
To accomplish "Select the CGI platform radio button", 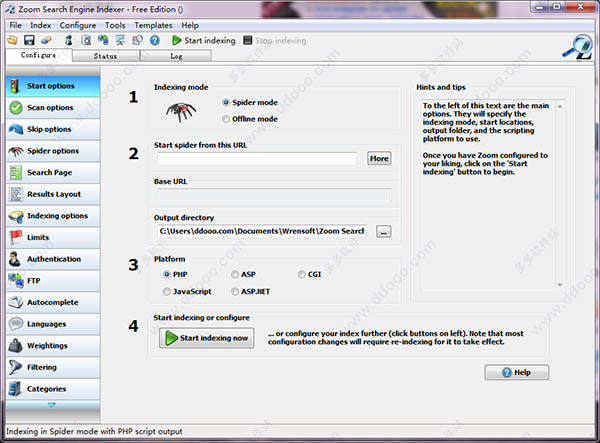I will tap(302, 274).
